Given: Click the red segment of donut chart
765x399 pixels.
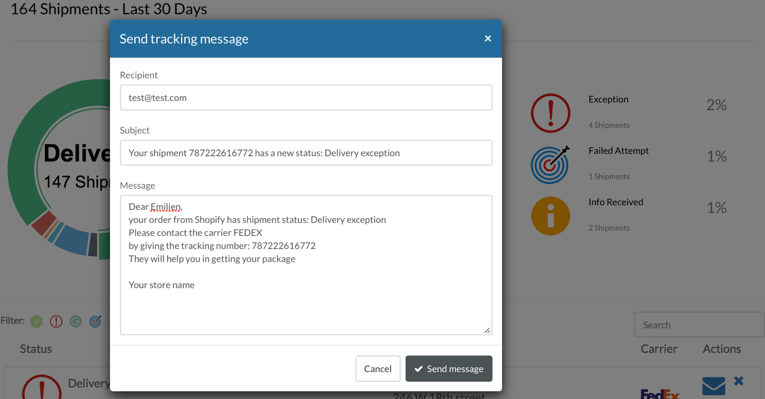Looking at the screenshot, I should coord(43,223).
